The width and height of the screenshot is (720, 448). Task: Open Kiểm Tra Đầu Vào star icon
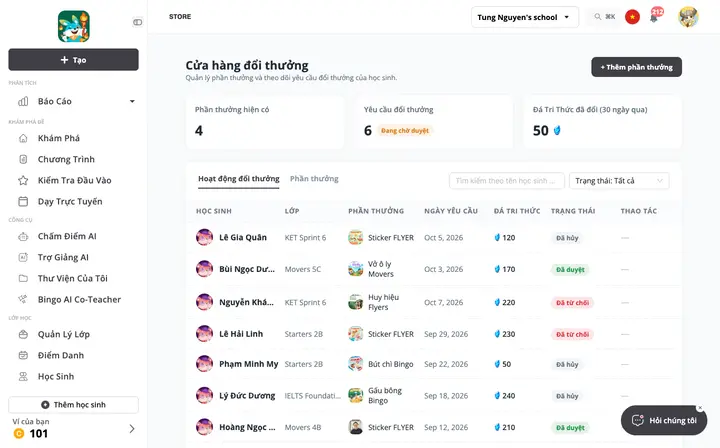(x=23, y=180)
